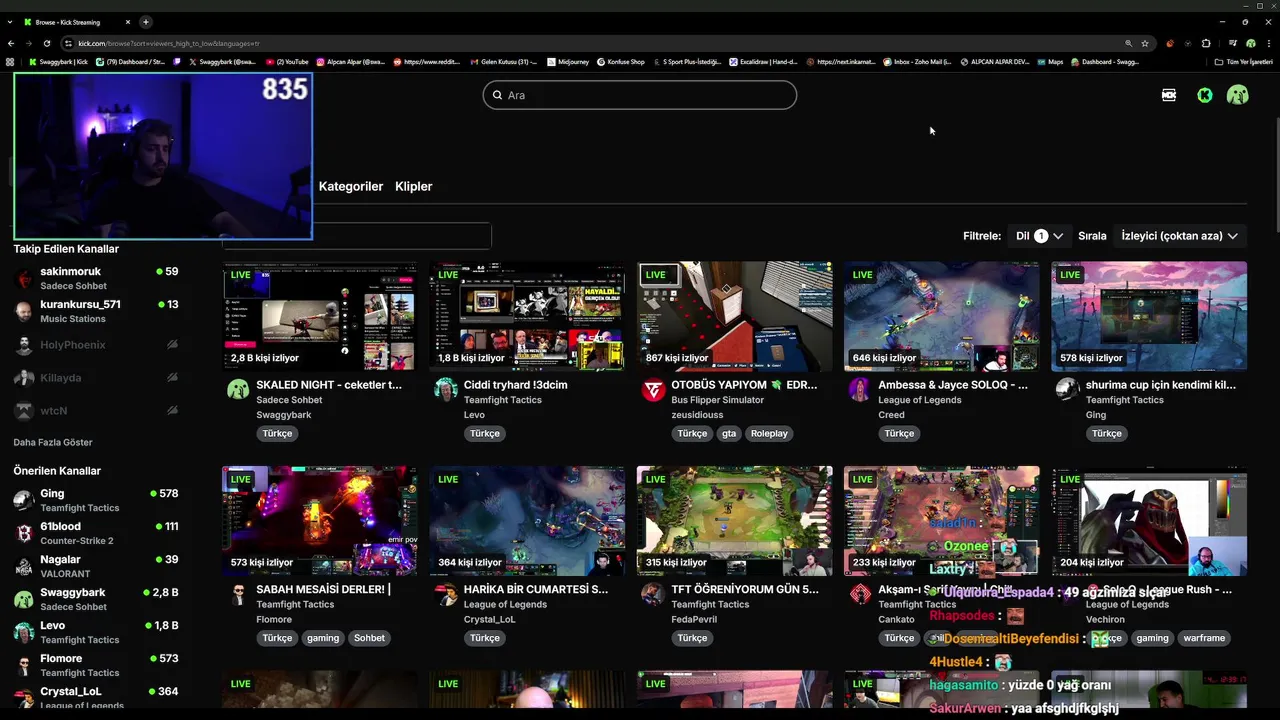Open the cinema/theatre mode icon in header

[1169, 95]
